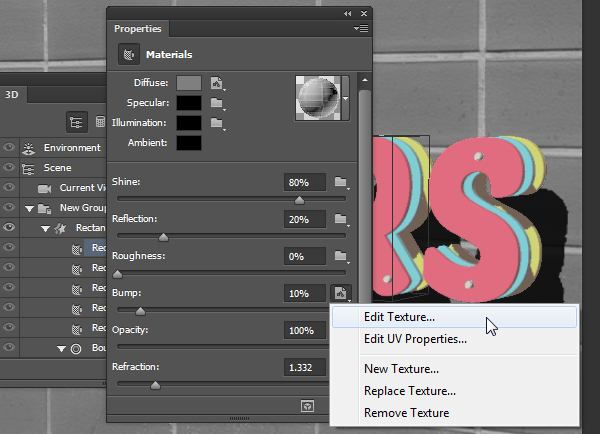
Task: Toggle visibility of Environment item
Action: pyautogui.click(x=9, y=148)
